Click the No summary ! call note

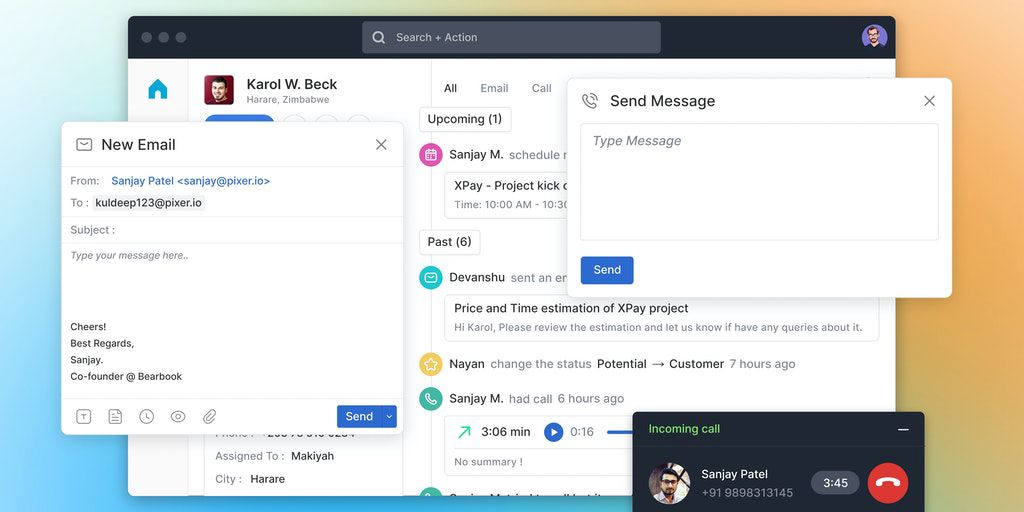(488, 462)
